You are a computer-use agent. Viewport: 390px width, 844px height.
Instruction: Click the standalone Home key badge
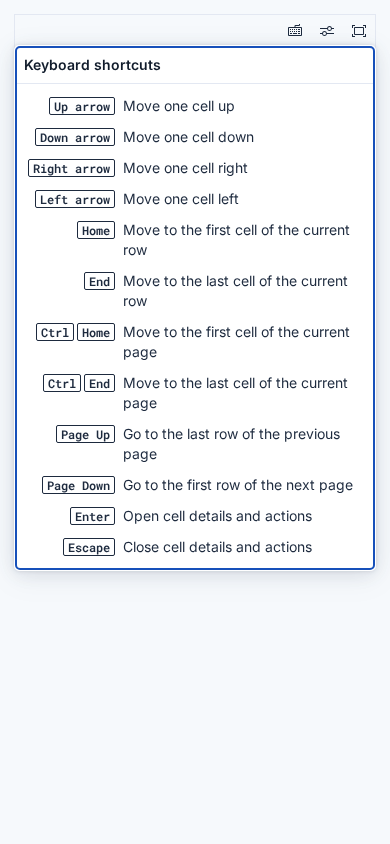pos(96,230)
